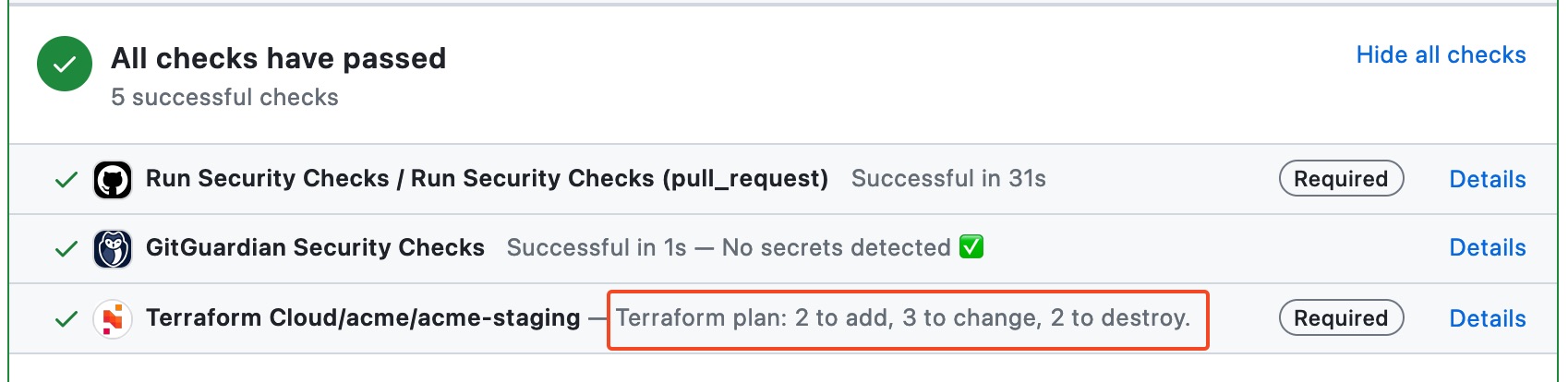Open Details for GitGuardian Security Checks
This screenshot has width=1568, height=382.
[x=1487, y=248]
